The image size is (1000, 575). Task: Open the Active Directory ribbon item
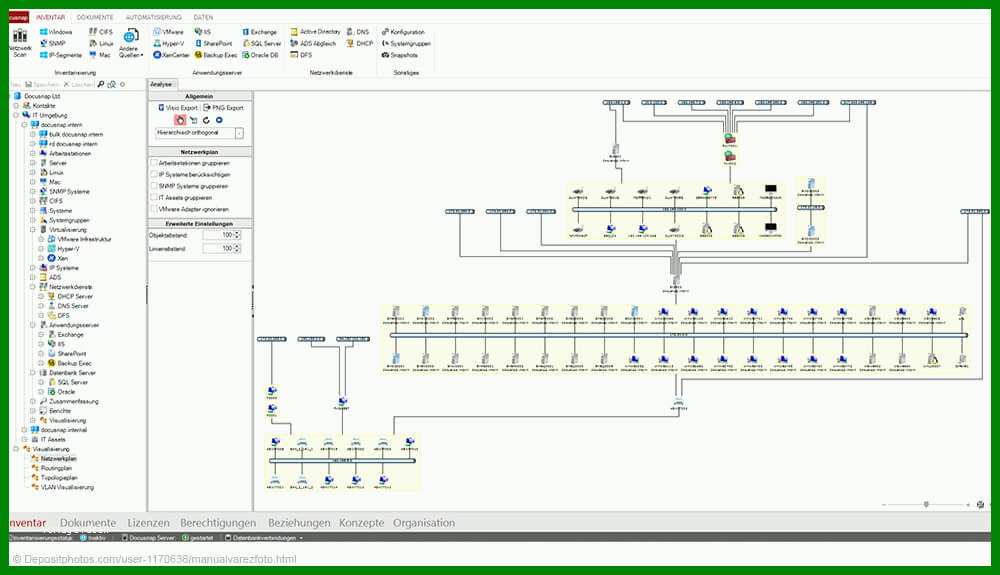315,32
